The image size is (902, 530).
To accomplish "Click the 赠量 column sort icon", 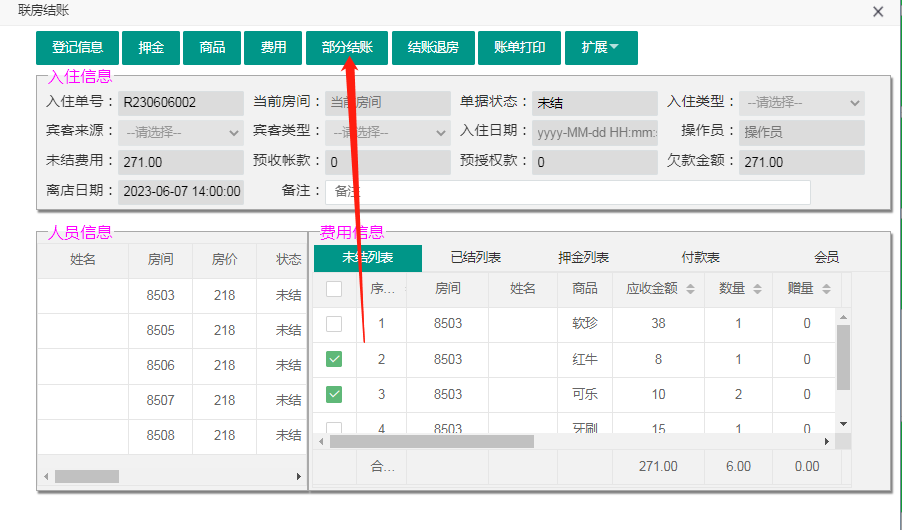I will pyautogui.click(x=825, y=289).
